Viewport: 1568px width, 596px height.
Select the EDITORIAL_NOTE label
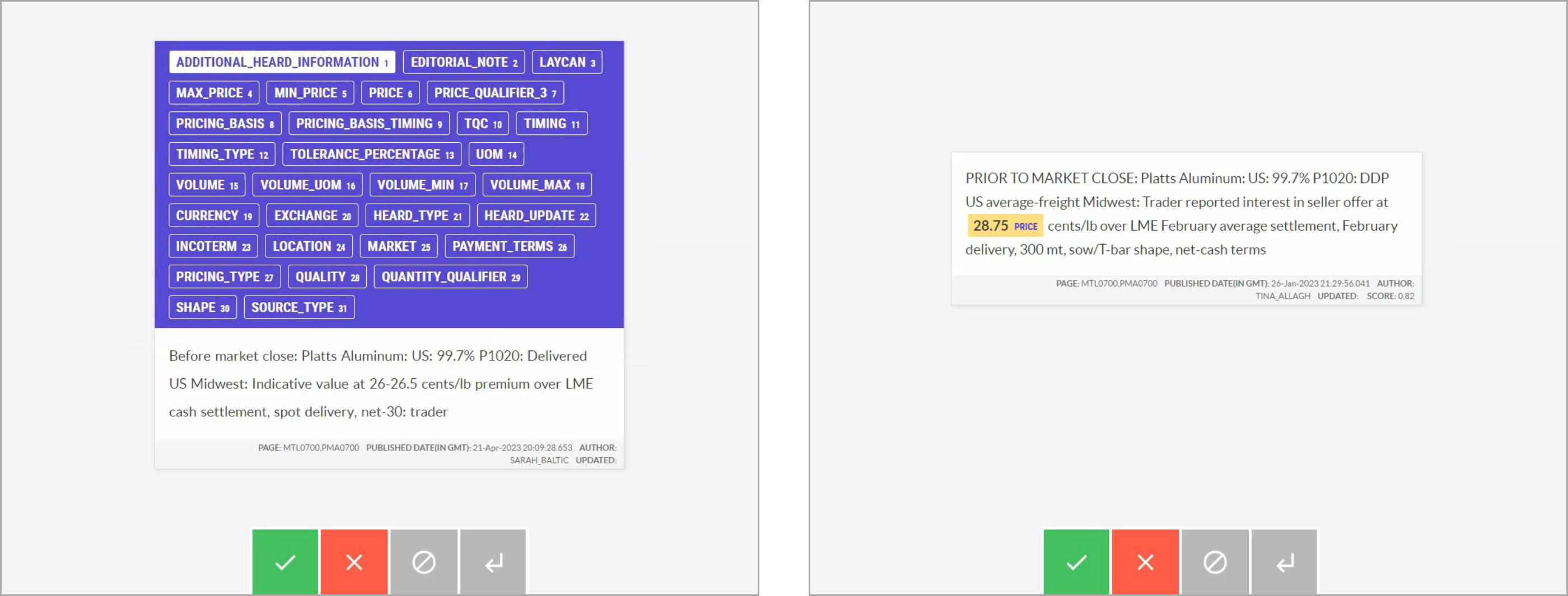tap(463, 62)
